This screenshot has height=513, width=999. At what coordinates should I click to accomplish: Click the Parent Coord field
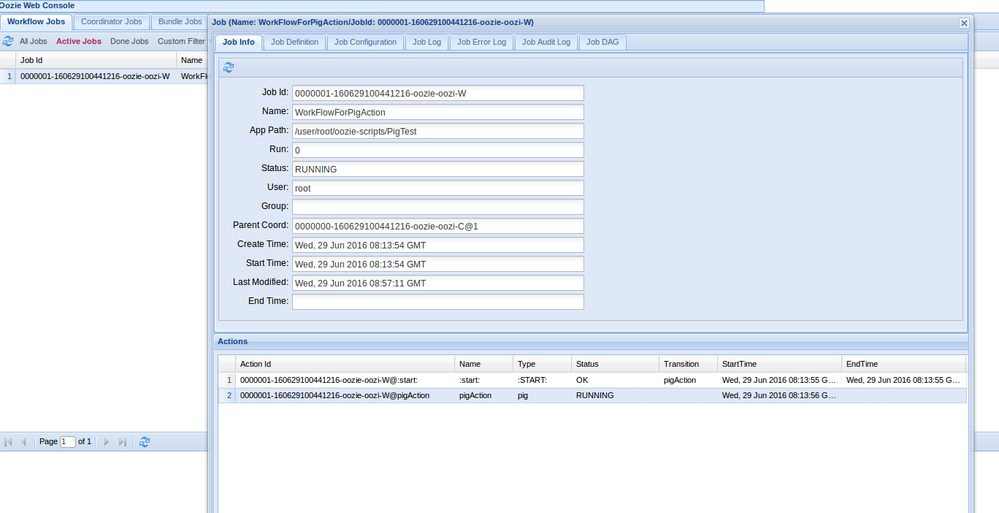438,226
